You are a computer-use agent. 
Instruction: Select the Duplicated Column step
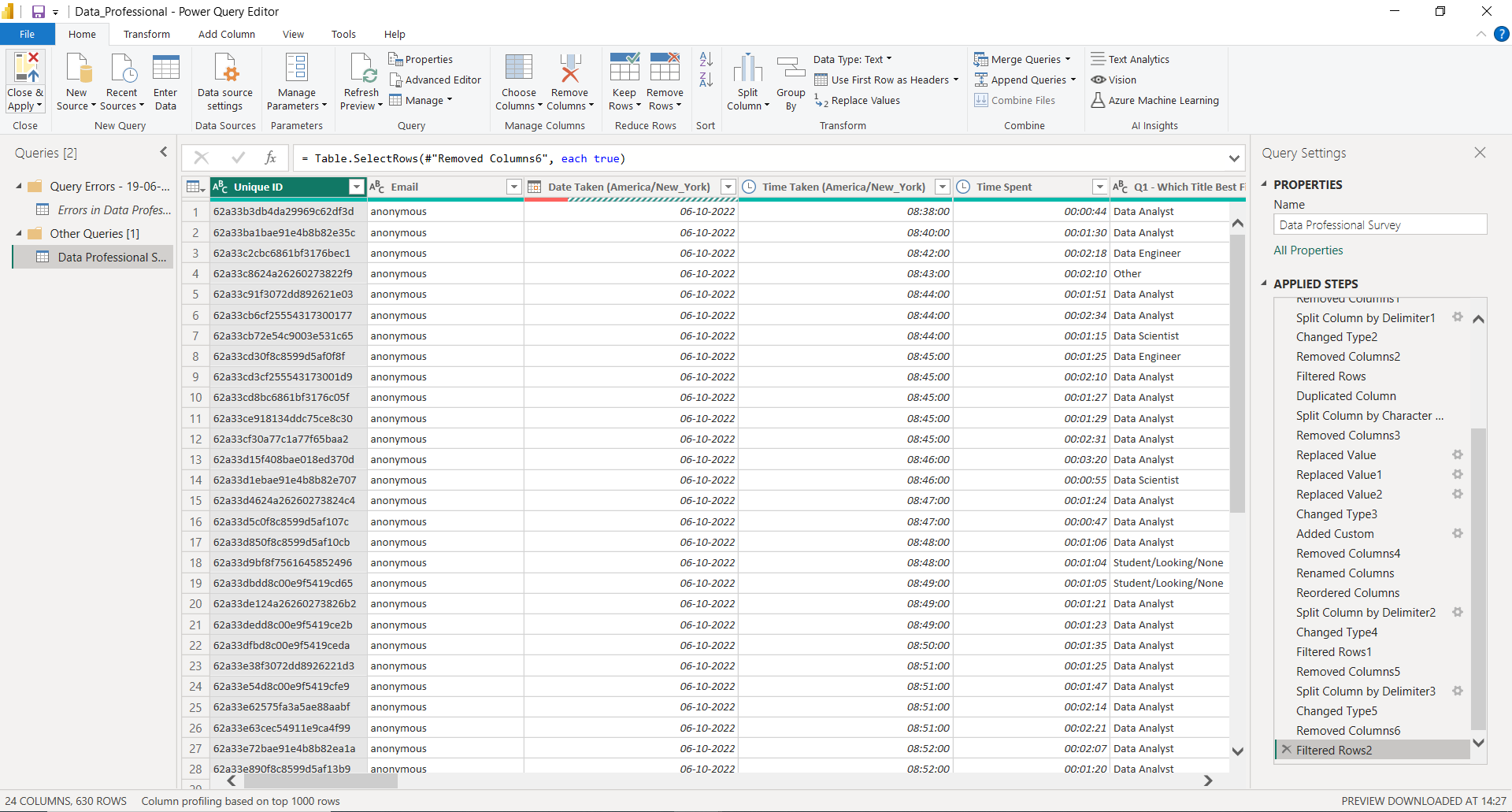pyautogui.click(x=1346, y=396)
